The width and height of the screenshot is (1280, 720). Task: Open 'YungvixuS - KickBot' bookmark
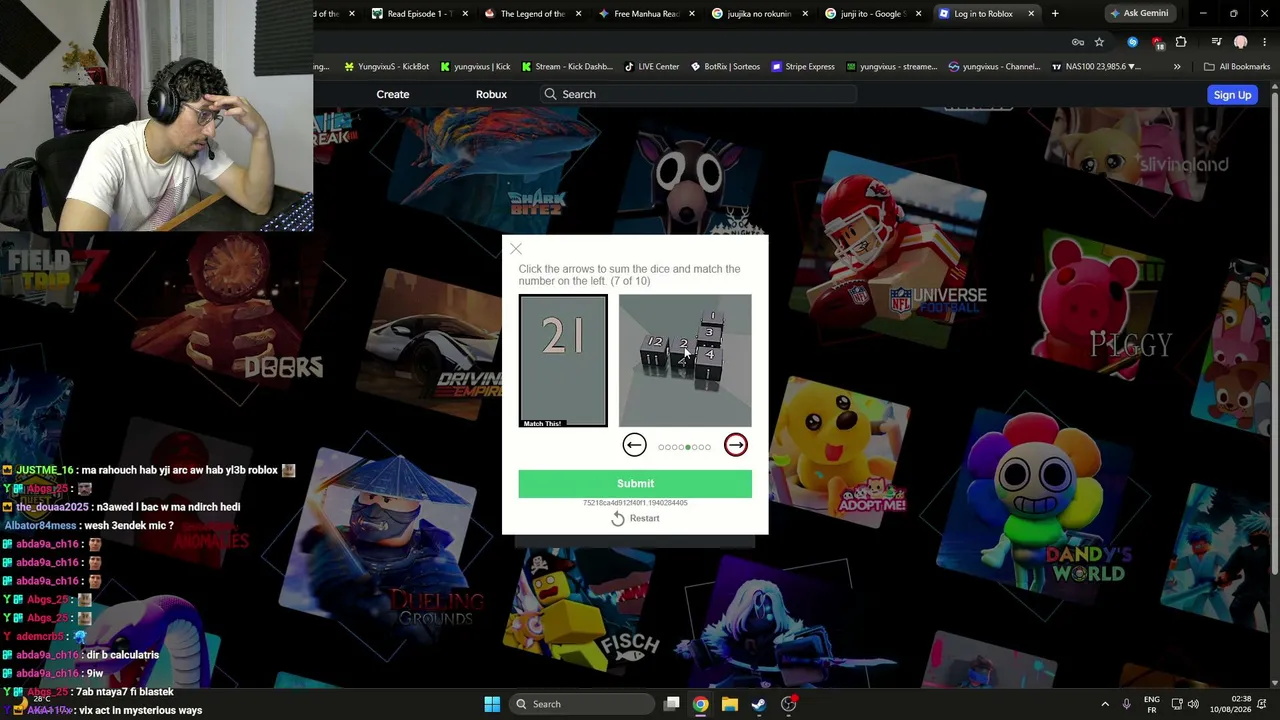pyautogui.click(x=386, y=67)
